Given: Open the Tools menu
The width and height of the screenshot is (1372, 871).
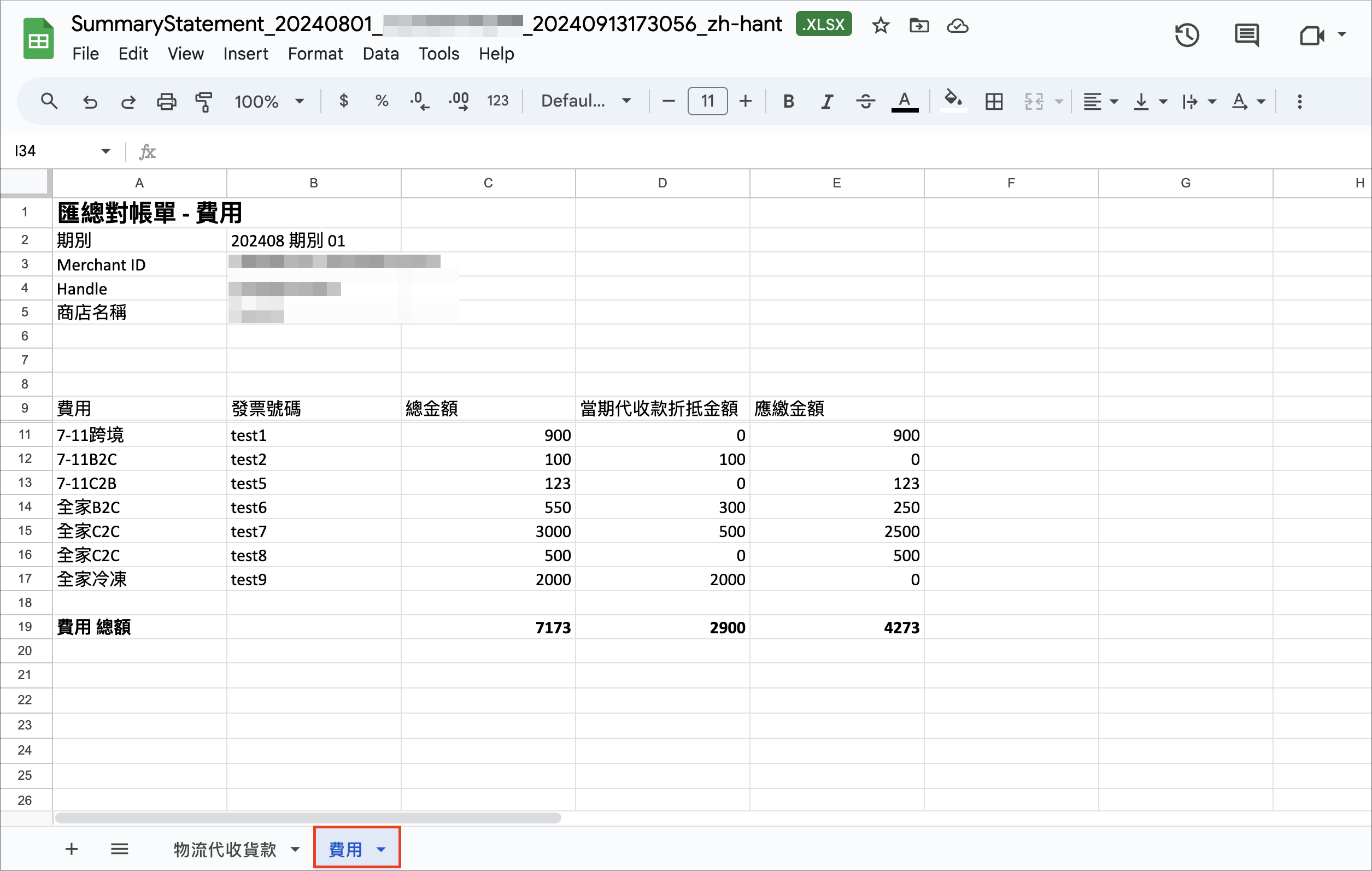Looking at the screenshot, I should 439,54.
